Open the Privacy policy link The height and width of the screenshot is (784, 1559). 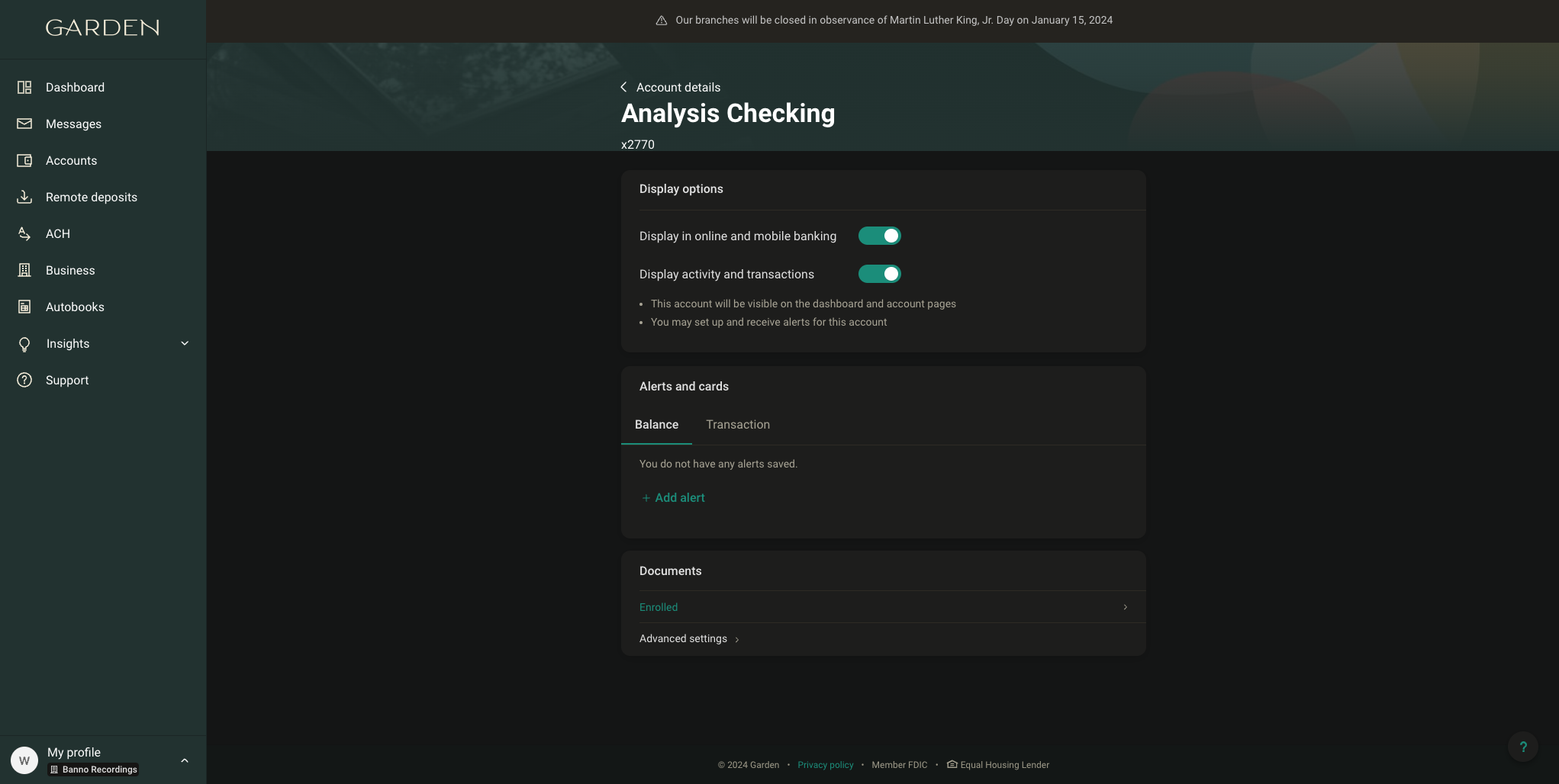coord(825,765)
